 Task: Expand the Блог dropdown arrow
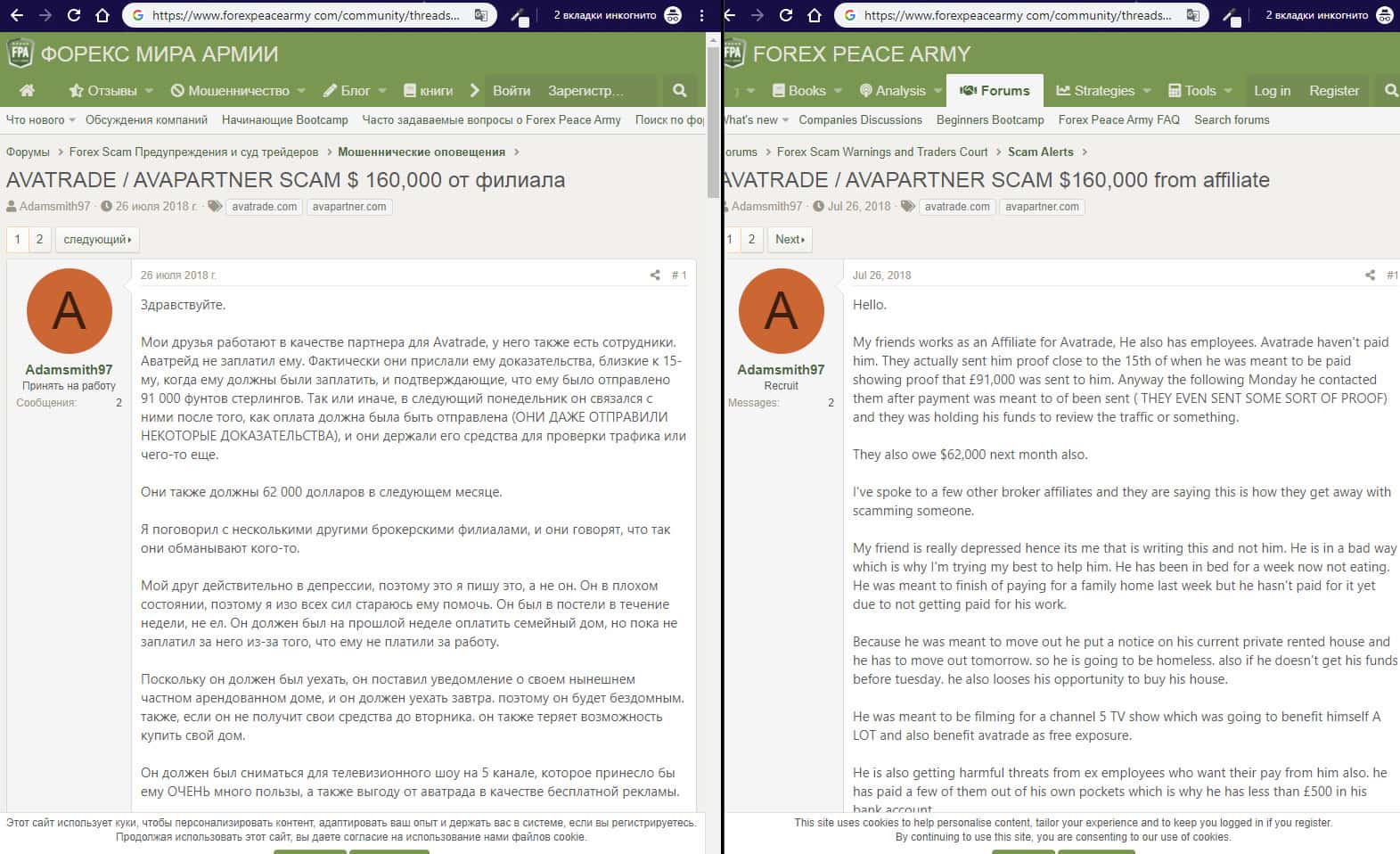point(382,91)
